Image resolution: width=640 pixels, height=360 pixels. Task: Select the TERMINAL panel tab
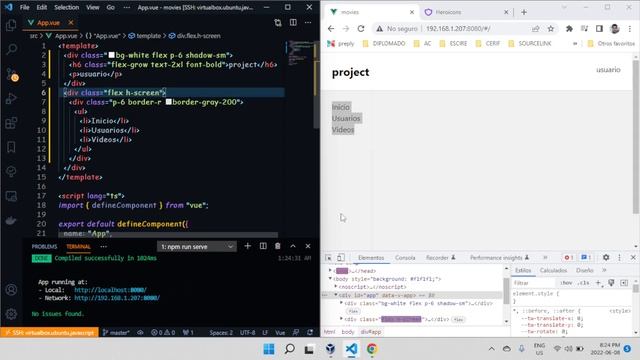pyautogui.click(x=78, y=247)
